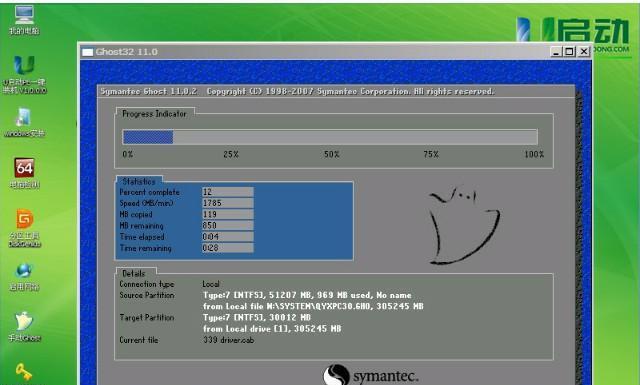
Task: Click the U启动 logo in the corner
Action: [573, 33]
